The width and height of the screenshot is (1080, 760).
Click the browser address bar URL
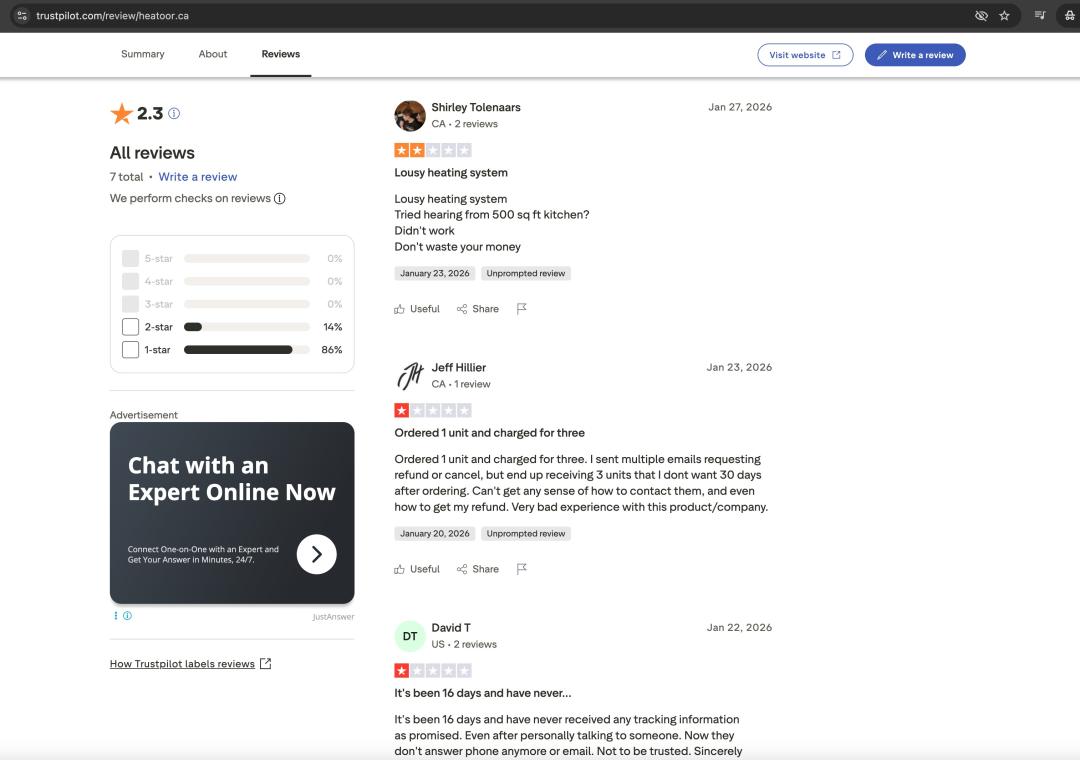point(112,15)
